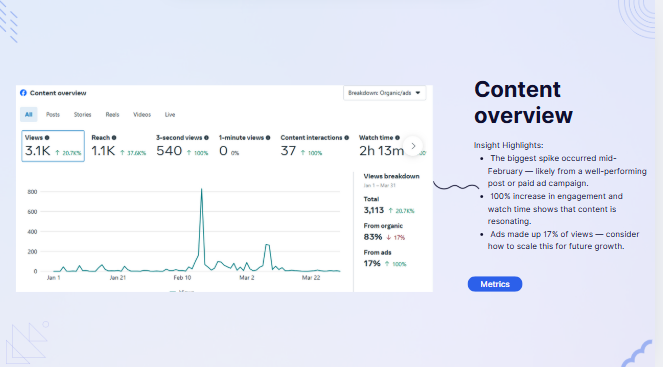Image resolution: width=663 pixels, height=367 pixels.
Task: Select the Views 3.1K metric card
Action: 53,146
